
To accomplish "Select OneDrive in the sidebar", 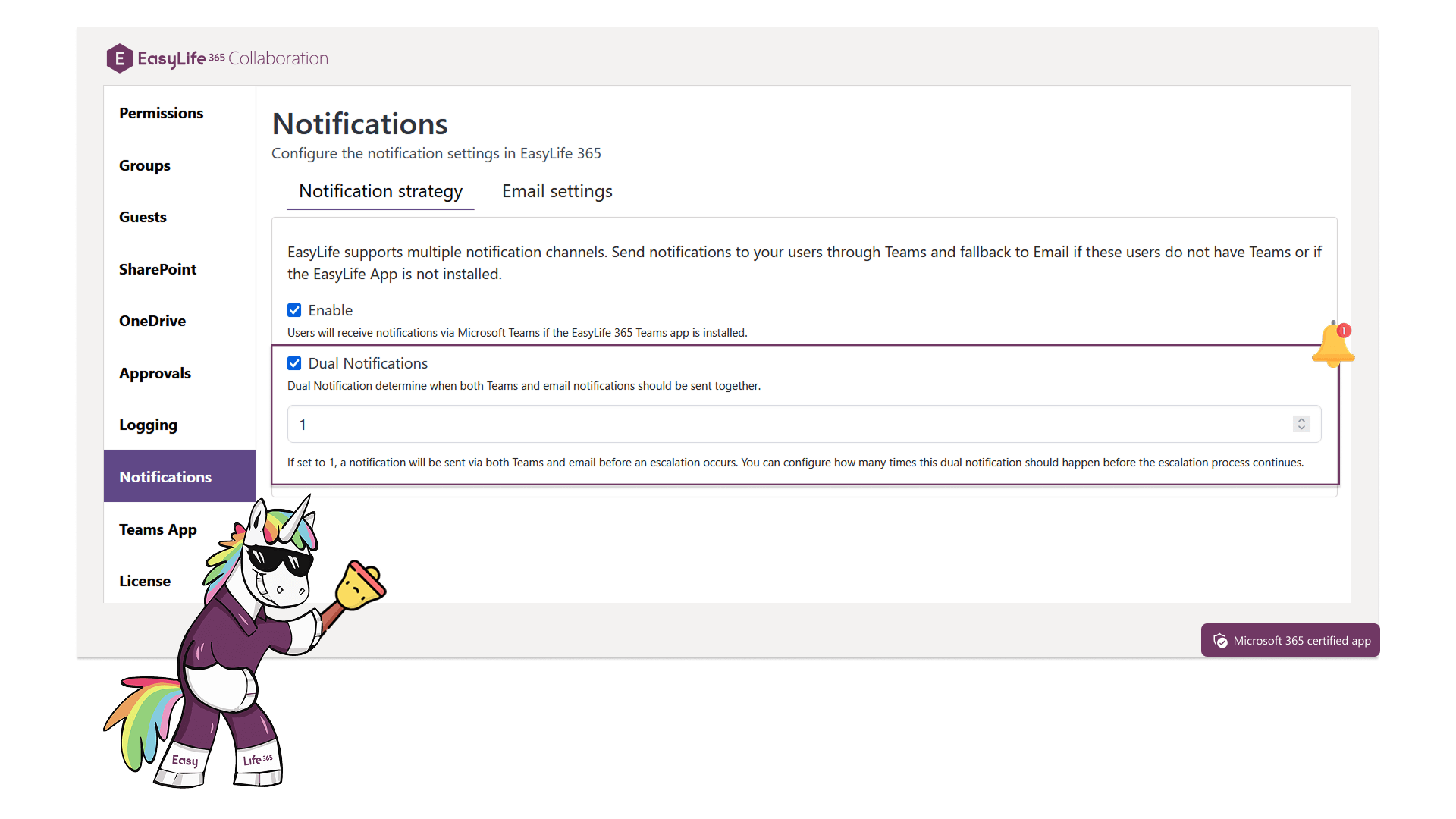I will [x=152, y=321].
